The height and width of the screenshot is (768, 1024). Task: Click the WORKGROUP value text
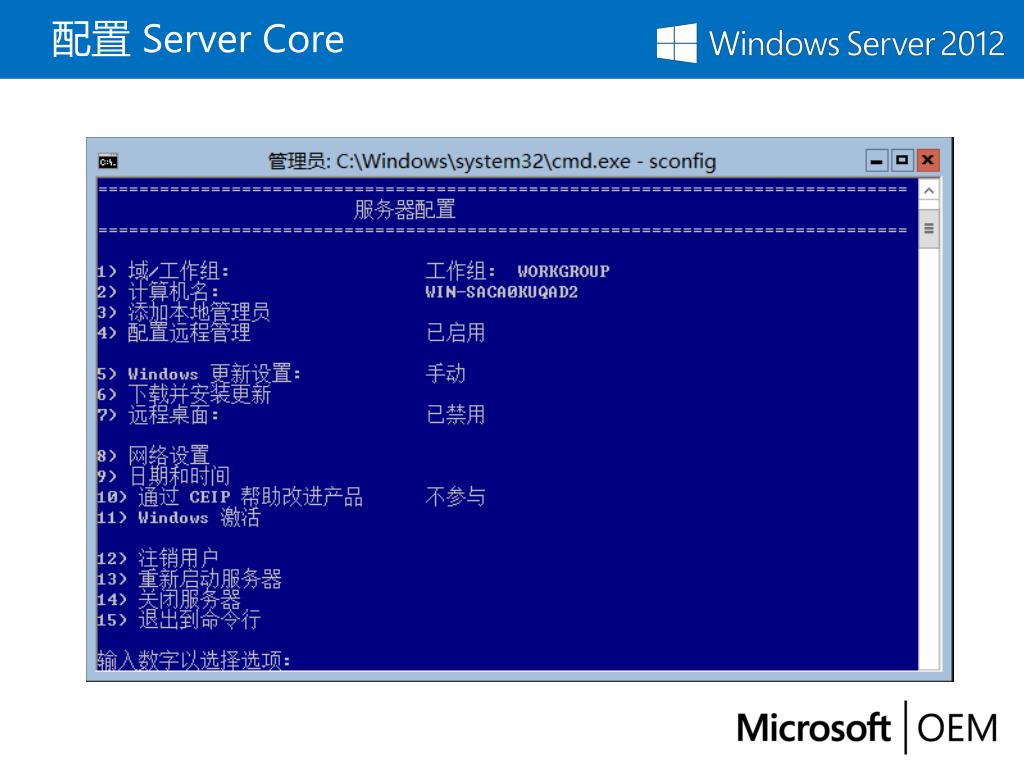(x=563, y=271)
